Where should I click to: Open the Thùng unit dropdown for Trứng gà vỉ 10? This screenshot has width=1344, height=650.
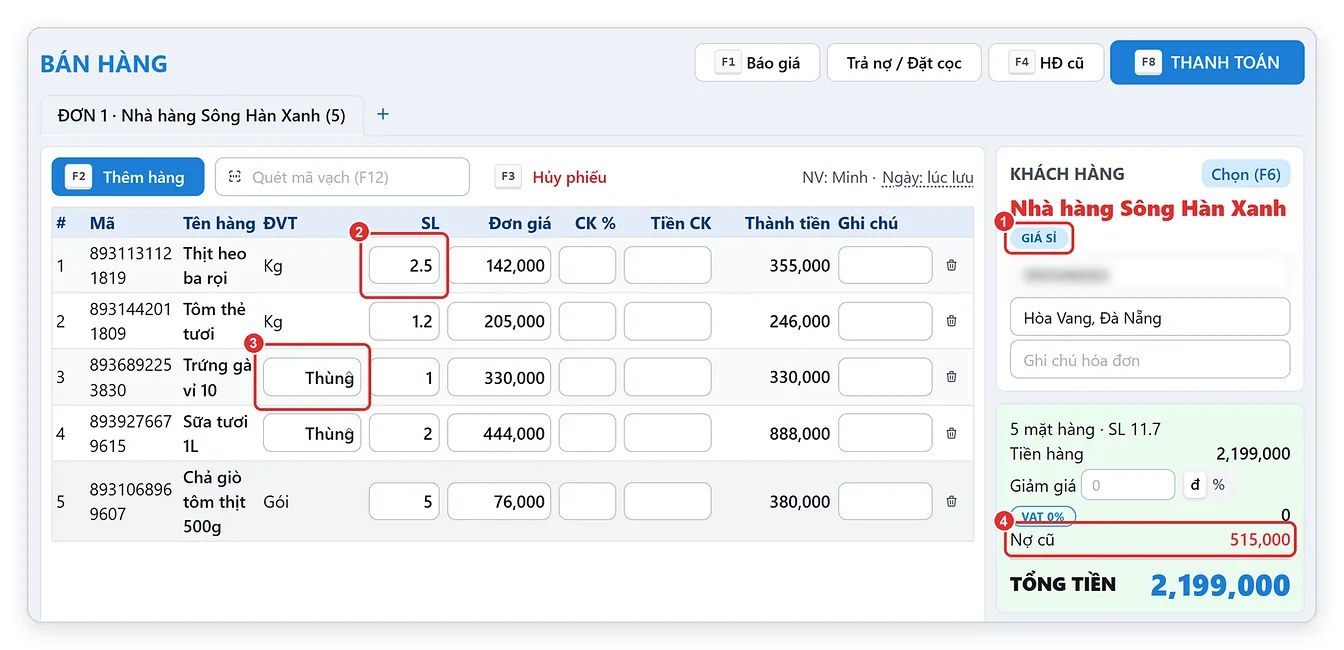[x=312, y=378]
